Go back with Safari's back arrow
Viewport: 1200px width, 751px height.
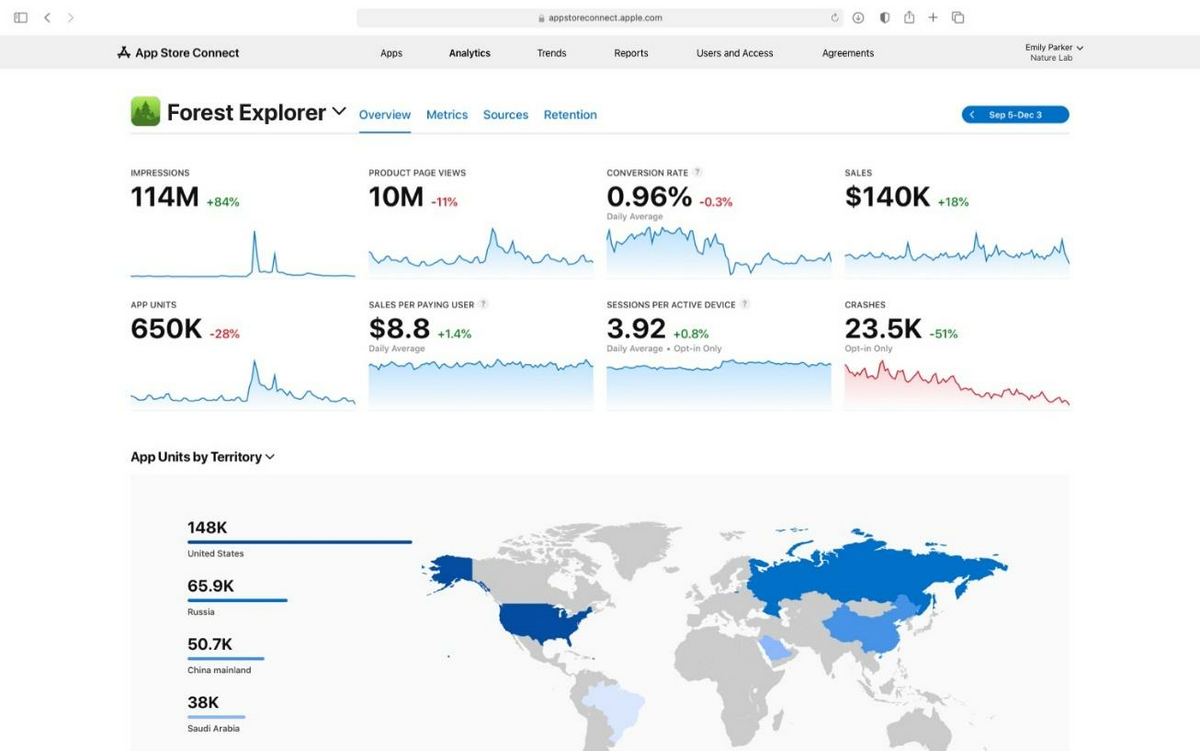[x=47, y=18]
